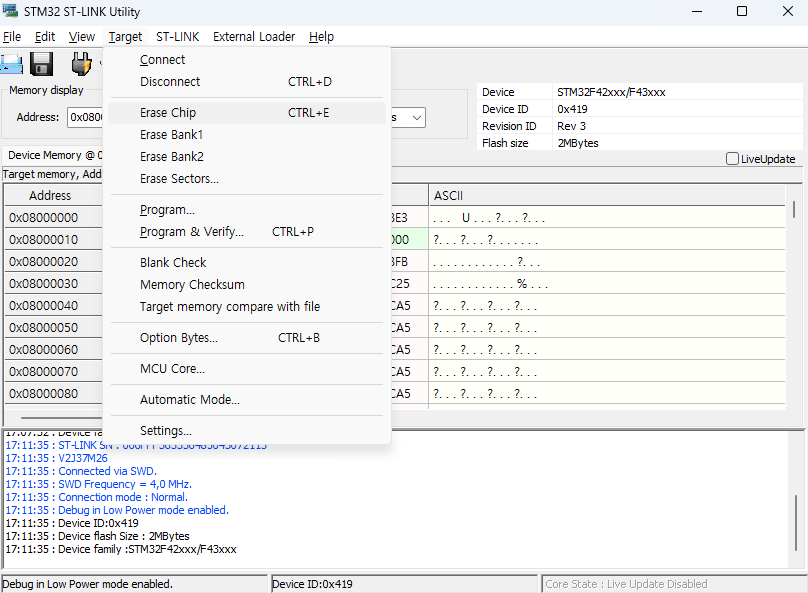Select address row 0x08000050
Image resolution: width=808 pixels, height=593 pixels.
(x=44, y=328)
